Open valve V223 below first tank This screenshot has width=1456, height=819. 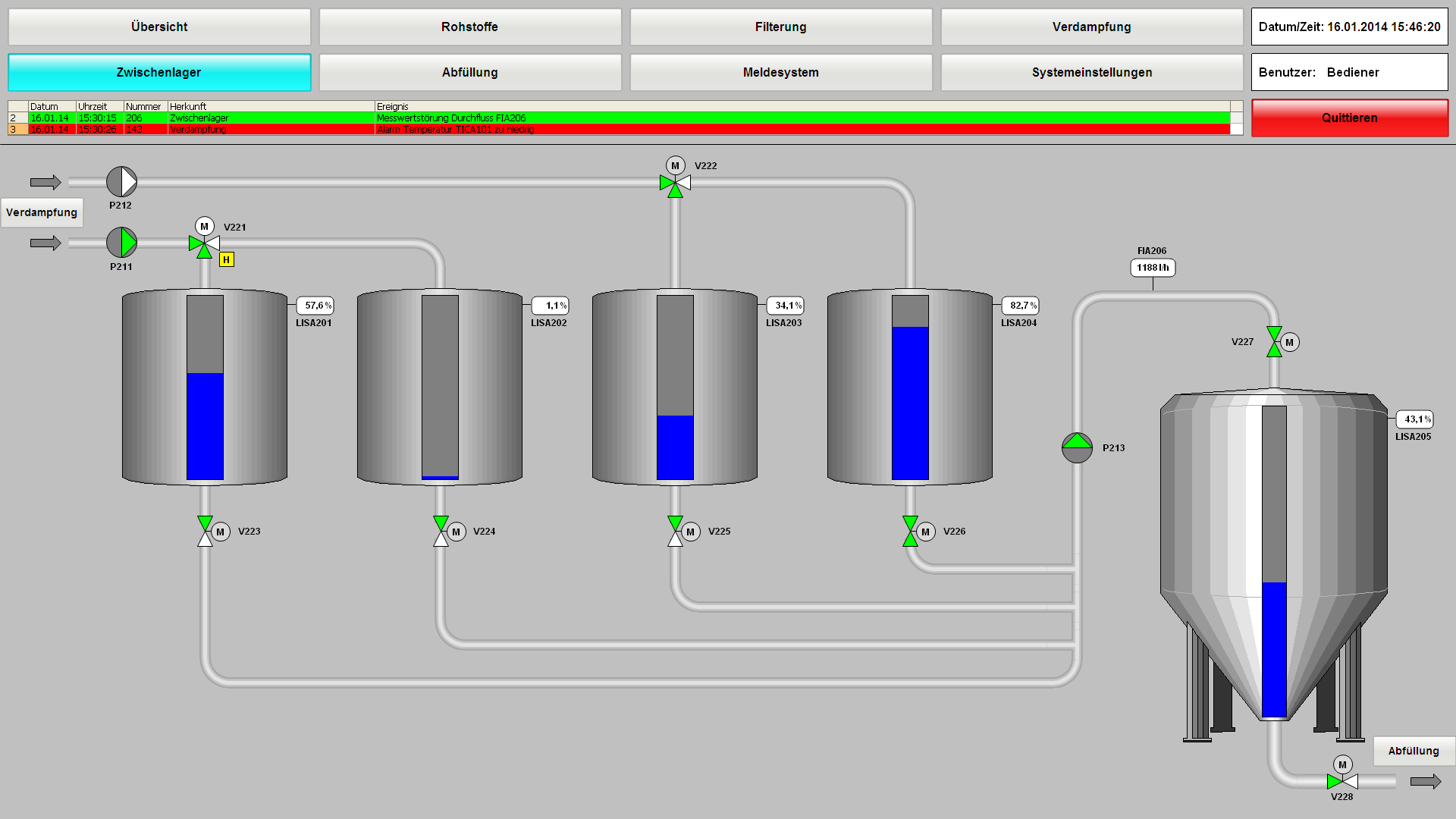pos(206,531)
